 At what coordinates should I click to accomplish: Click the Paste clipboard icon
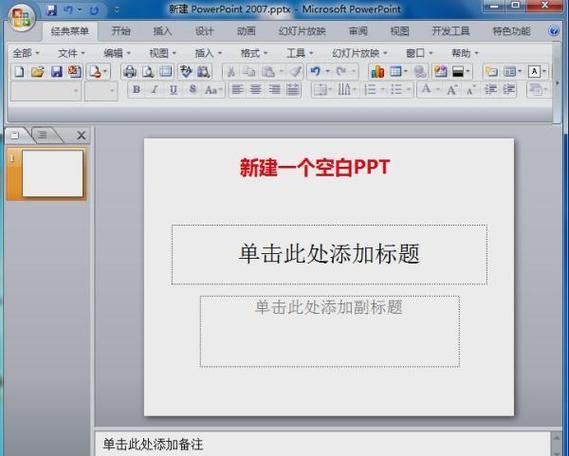(x=269, y=72)
